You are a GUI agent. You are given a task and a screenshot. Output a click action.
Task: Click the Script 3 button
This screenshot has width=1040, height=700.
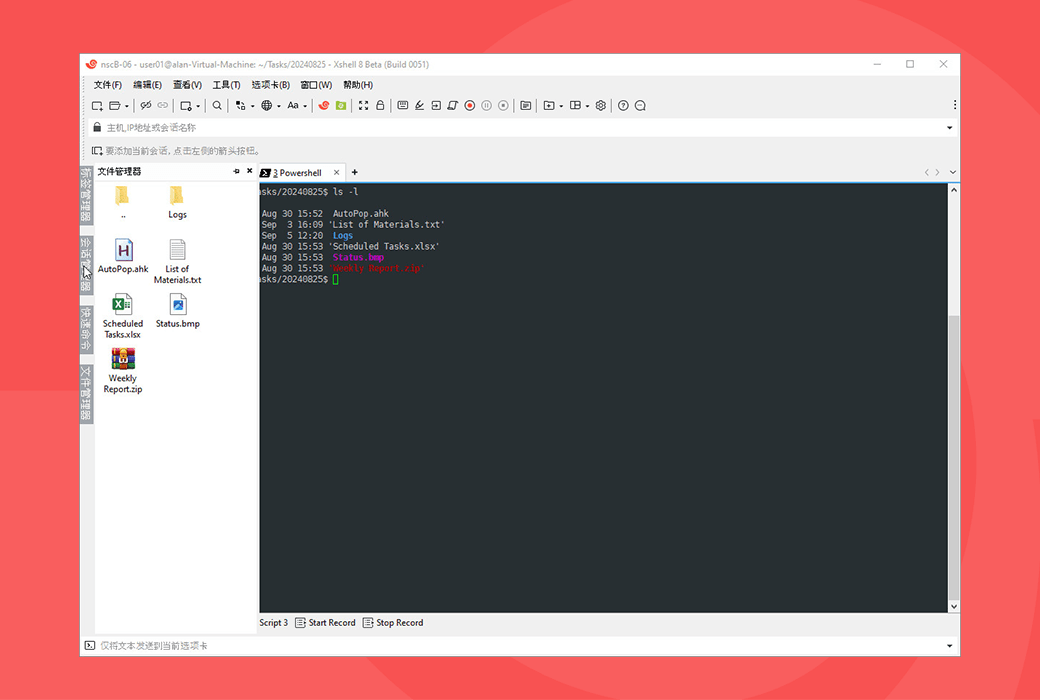[x=273, y=622]
